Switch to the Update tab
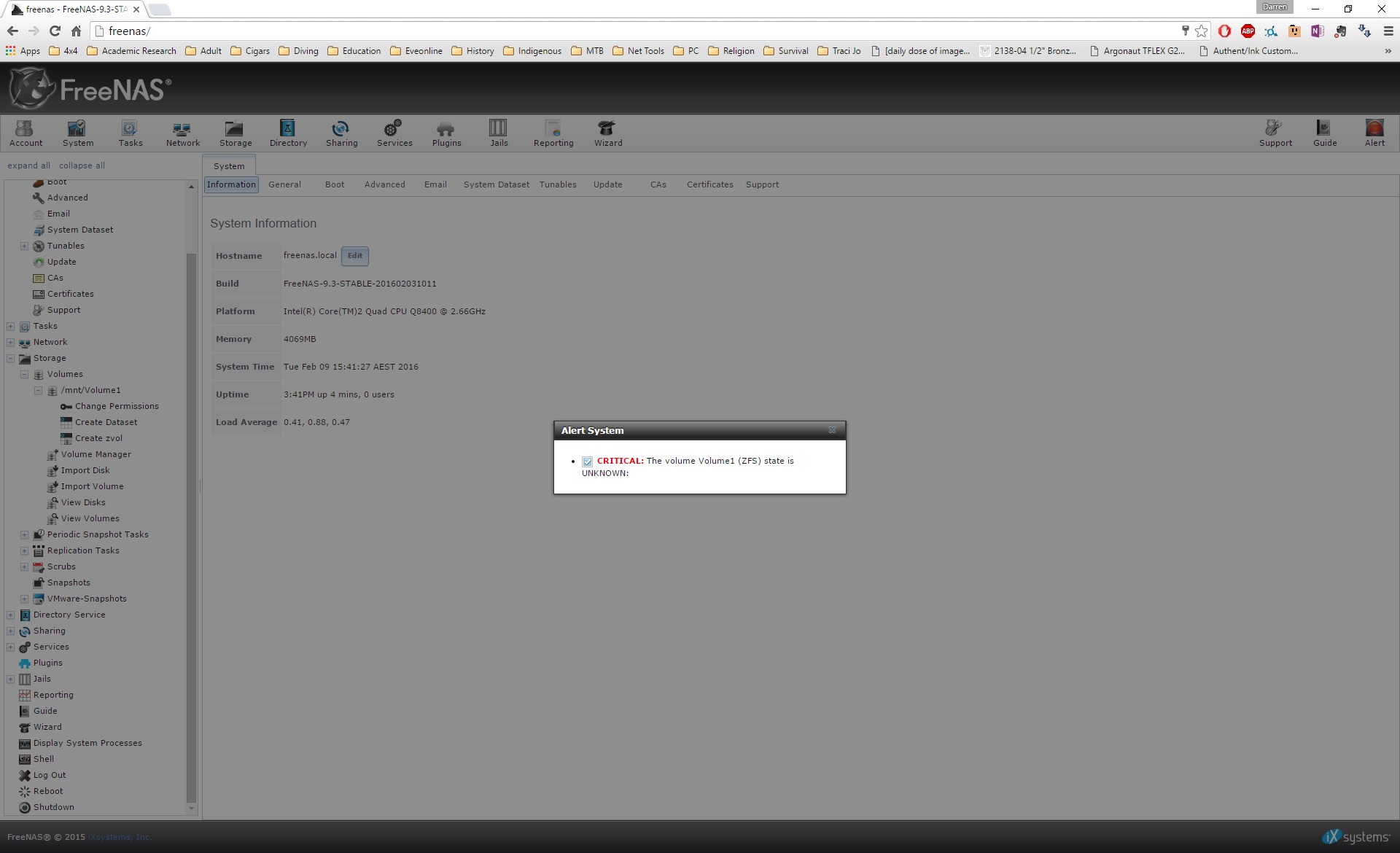 [607, 184]
